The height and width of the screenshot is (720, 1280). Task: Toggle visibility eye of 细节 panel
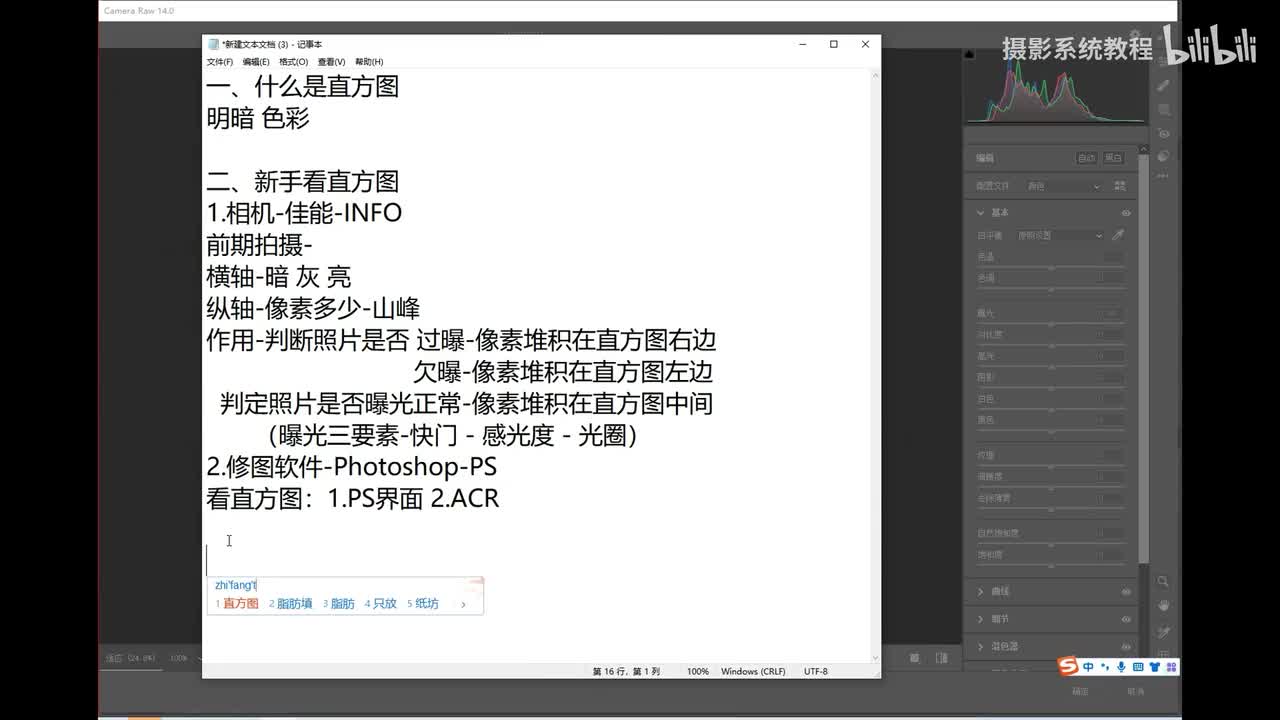tap(1126, 619)
